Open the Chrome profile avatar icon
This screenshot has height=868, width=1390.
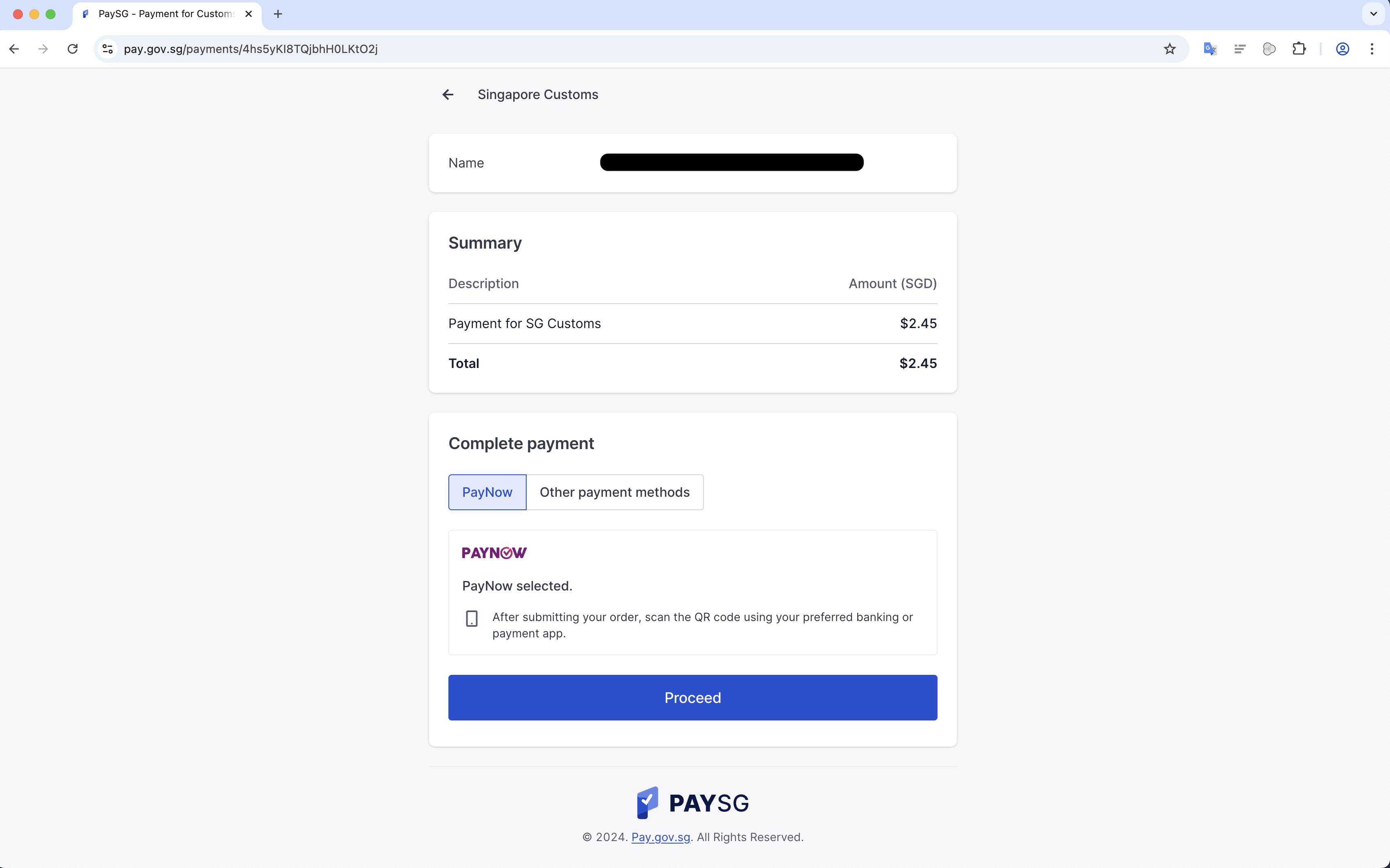tap(1342, 49)
